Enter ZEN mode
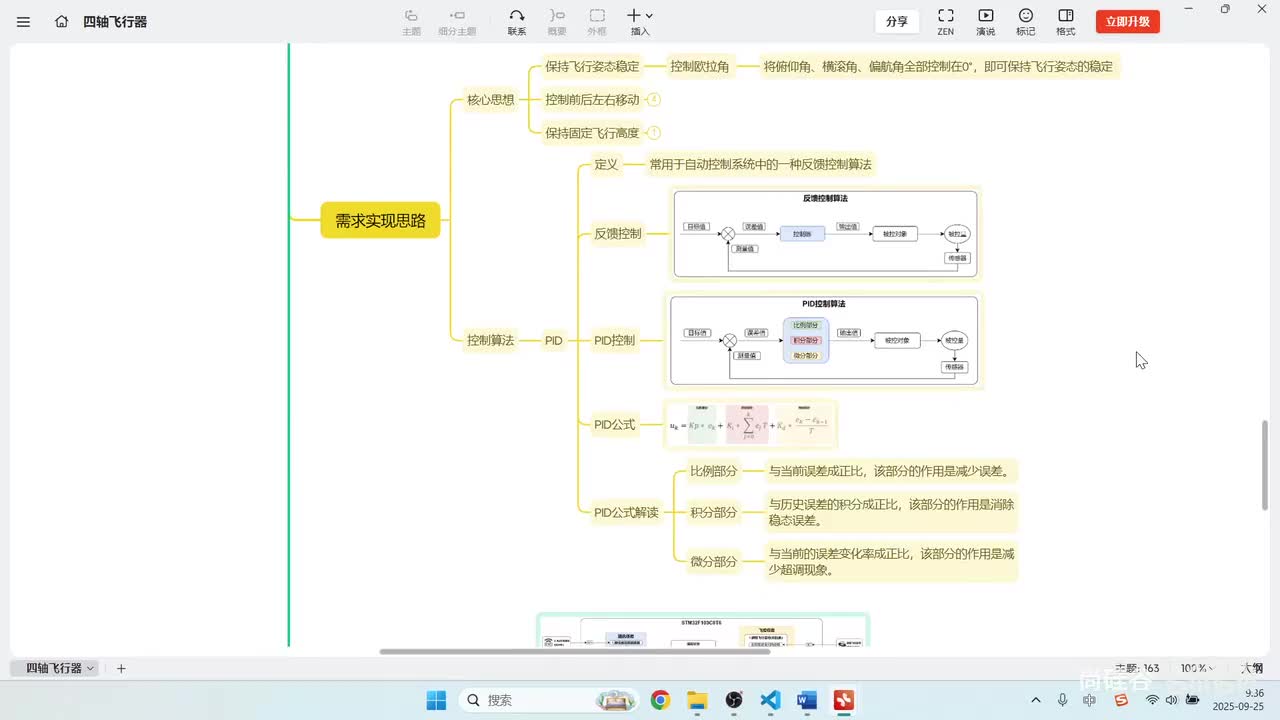Screen dimensions: 1280x720 click(945, 22)
